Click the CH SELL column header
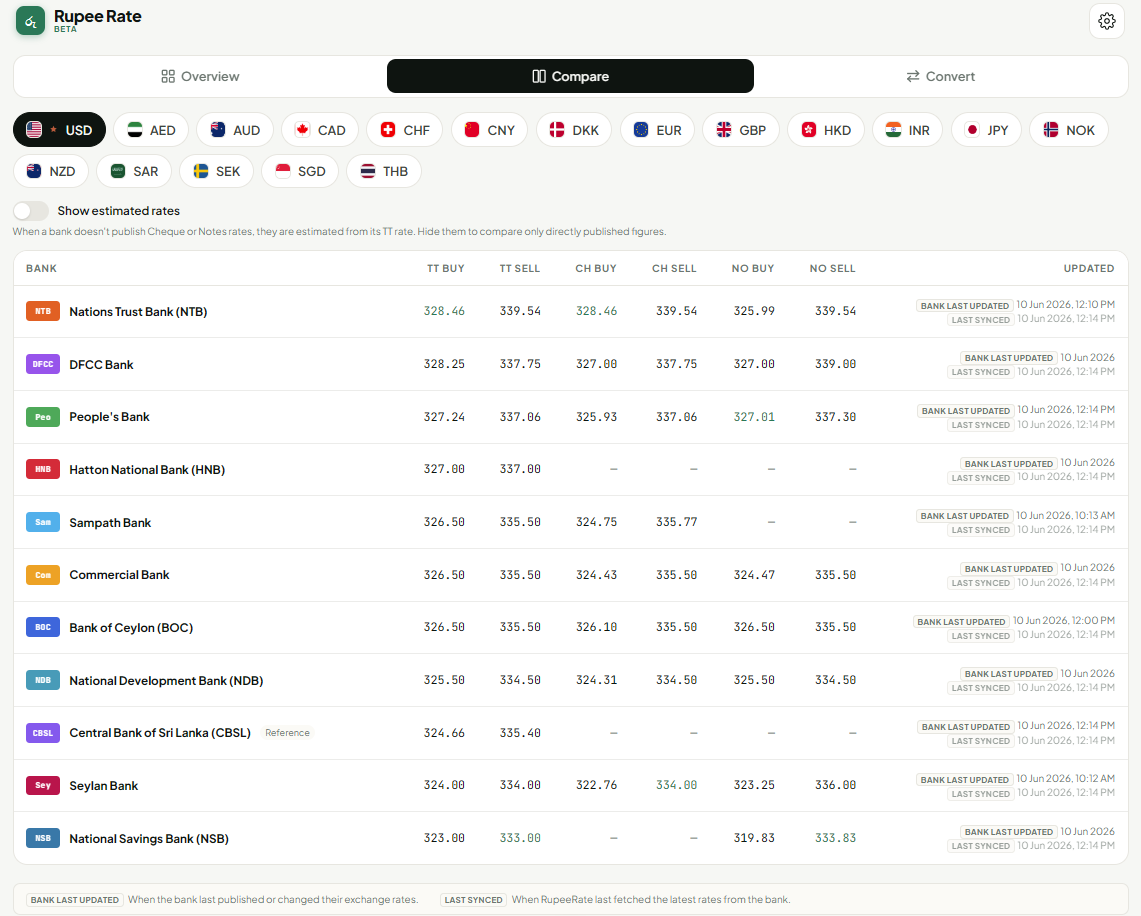This screenshot has width=1141, height=916. pyautogui.click(x=674, y=268)
